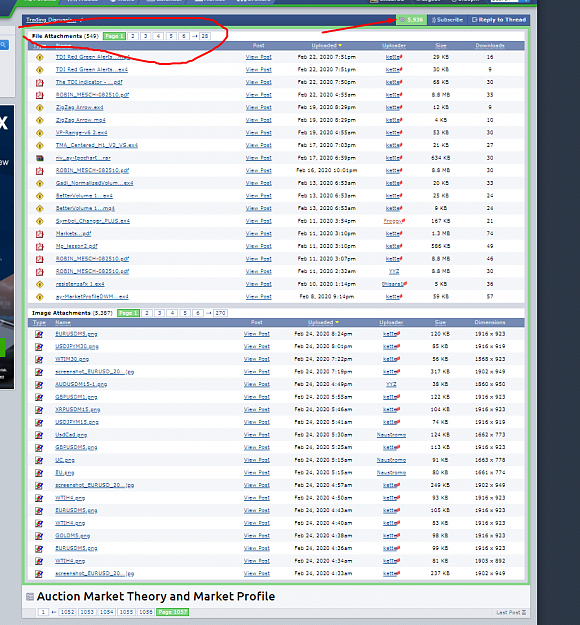Click the RAR archive icon in file list
The image size is (580, 625).
coord(39,158)
